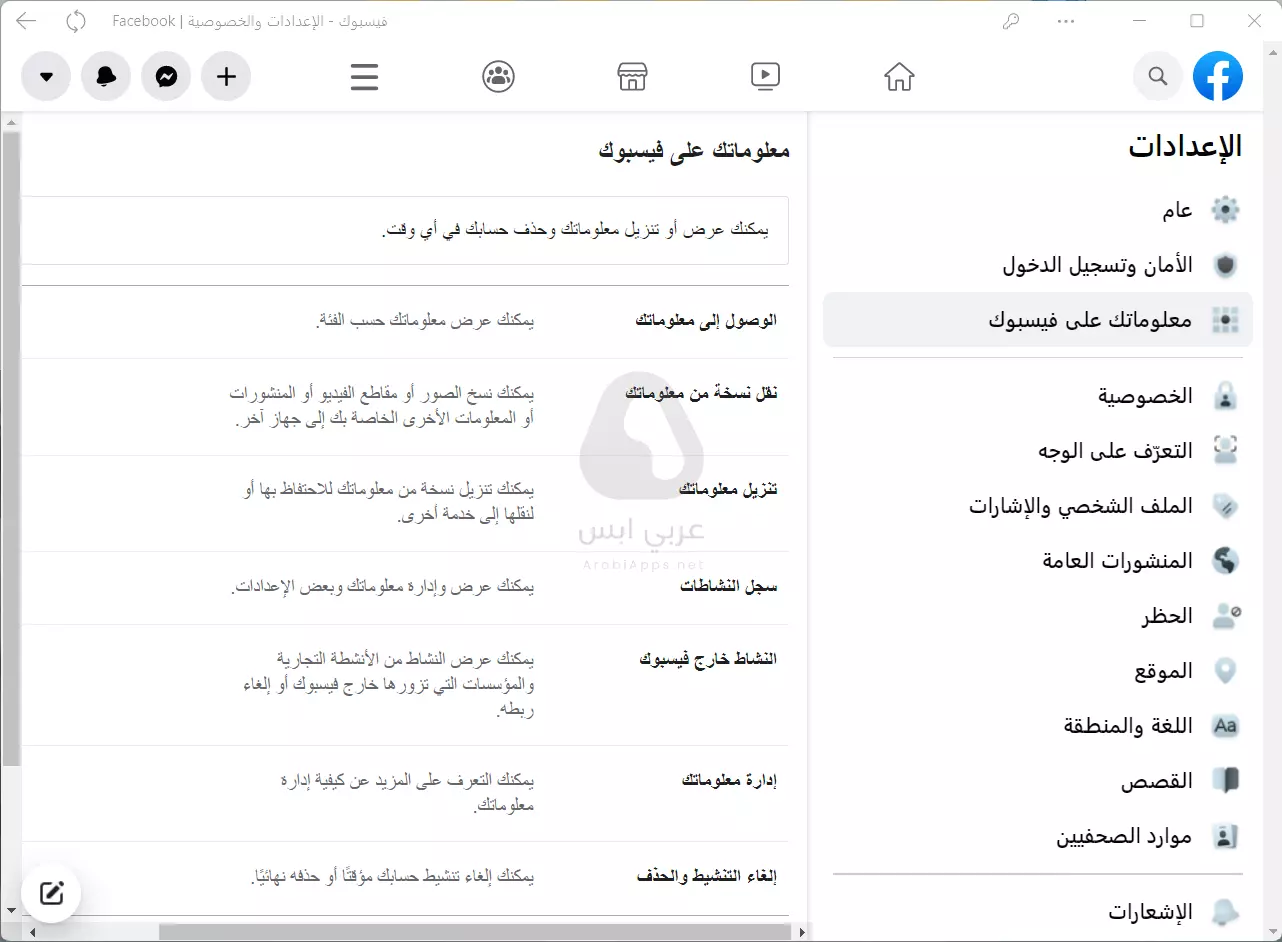Open the hamburger menu icon
The image size is (1282, 942).
tap(364, 76)
